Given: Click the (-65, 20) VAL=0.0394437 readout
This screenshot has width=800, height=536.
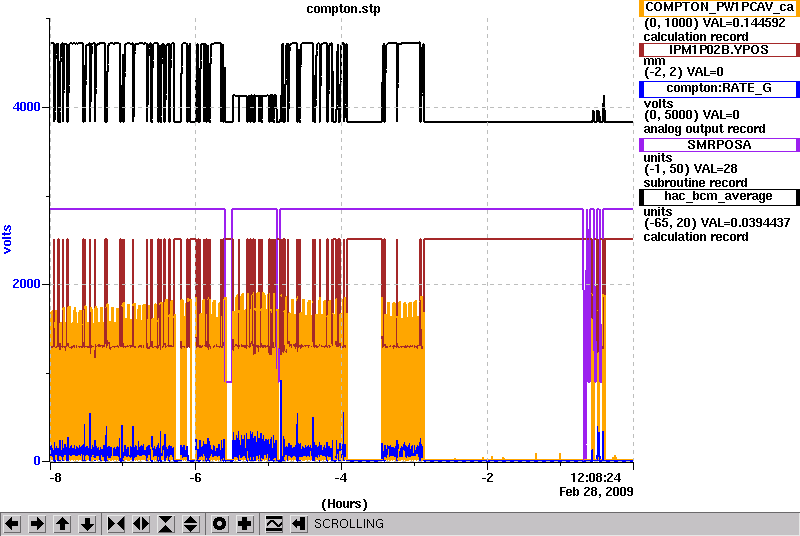Looking at the screenshot, I should pos(717,223).
